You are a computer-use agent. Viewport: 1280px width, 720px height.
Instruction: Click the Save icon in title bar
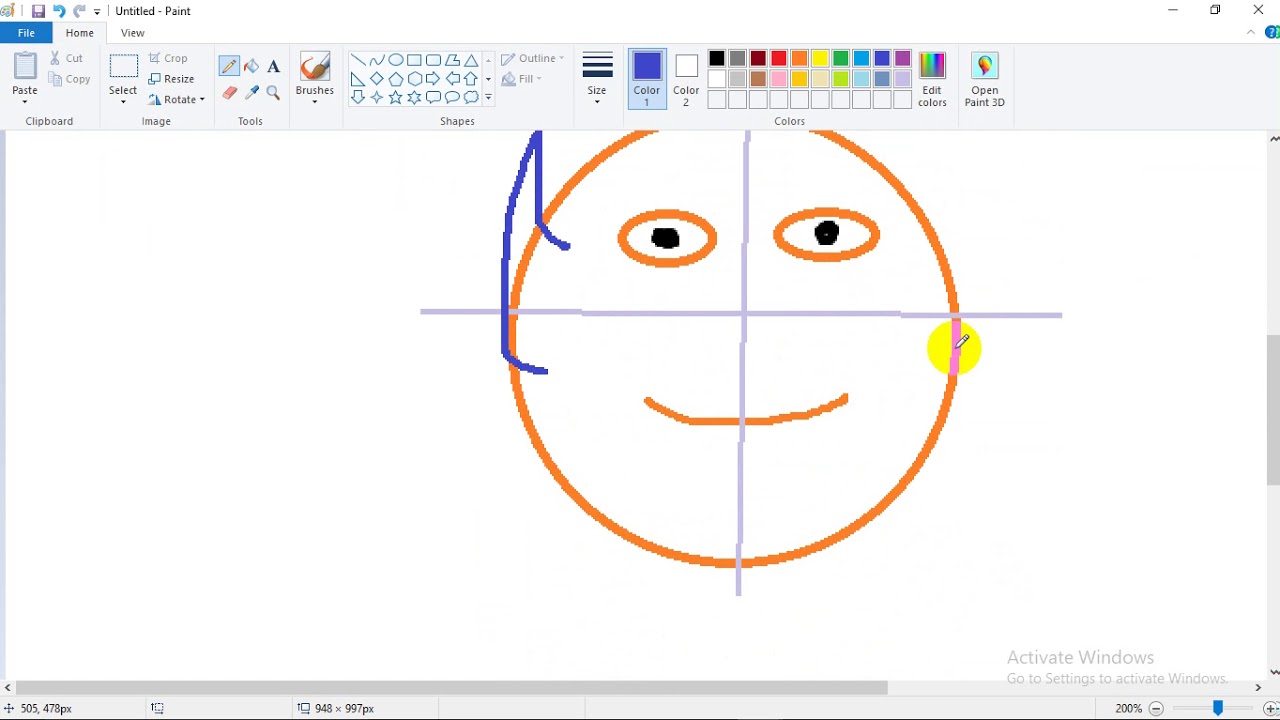pyautogui.click(x=38, y=11)
